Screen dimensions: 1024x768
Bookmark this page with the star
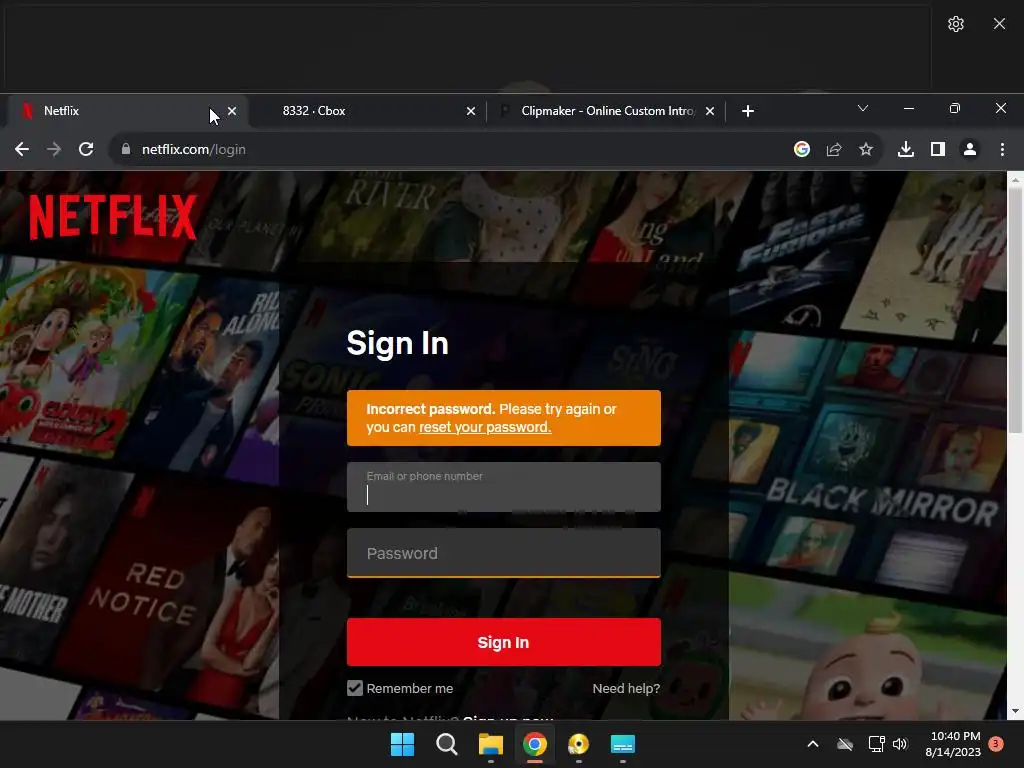coord(866,149)
